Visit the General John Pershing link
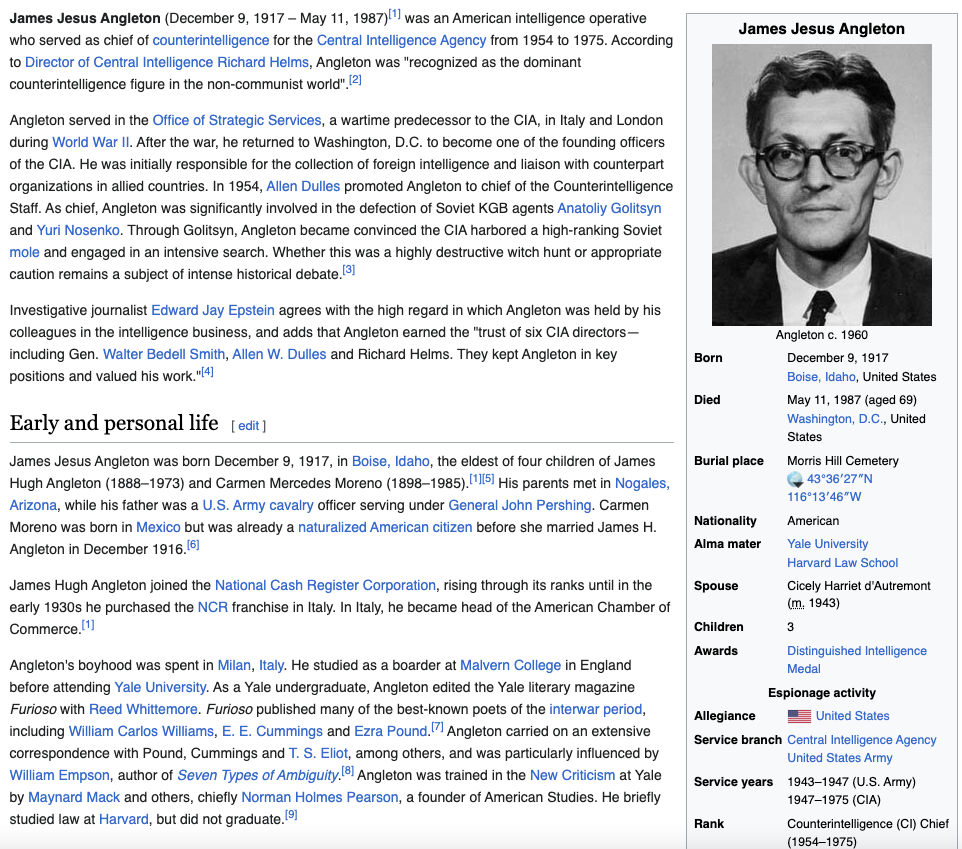Viewport: 962px width, 849px height. coord(520,505)
